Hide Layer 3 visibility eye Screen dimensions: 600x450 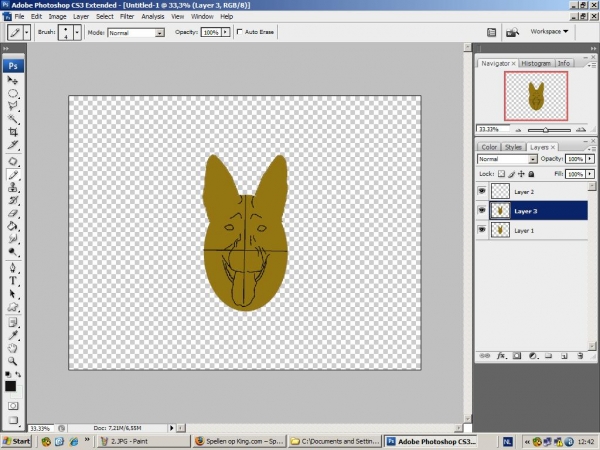click(482, 210)
